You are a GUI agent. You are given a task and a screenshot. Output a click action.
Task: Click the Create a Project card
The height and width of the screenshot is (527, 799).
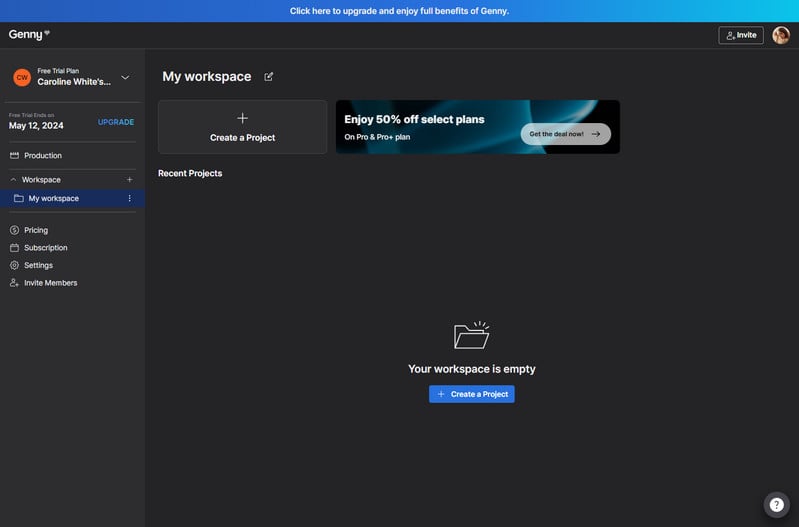[243, 127]
